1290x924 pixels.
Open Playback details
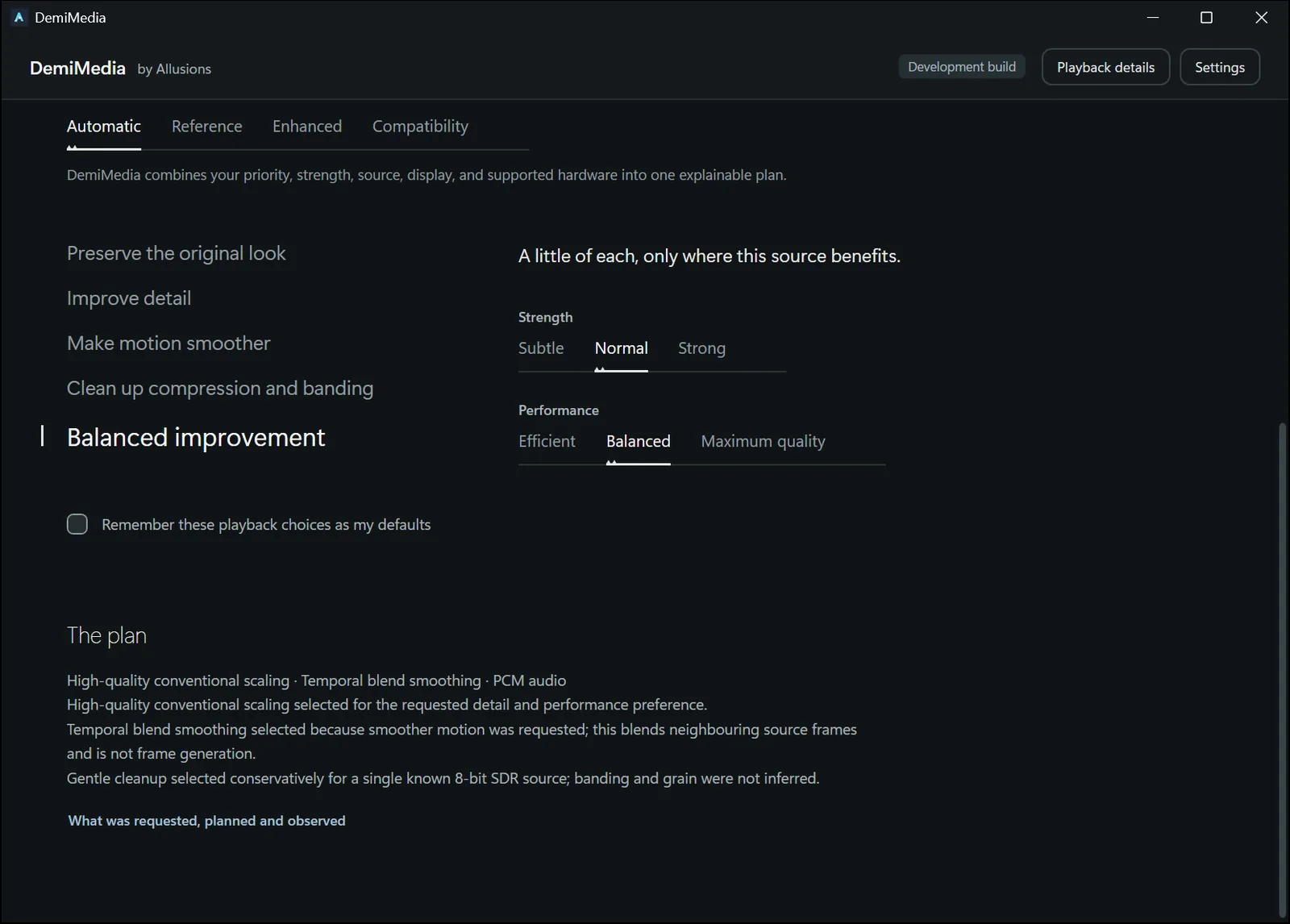pos(1105,67)
